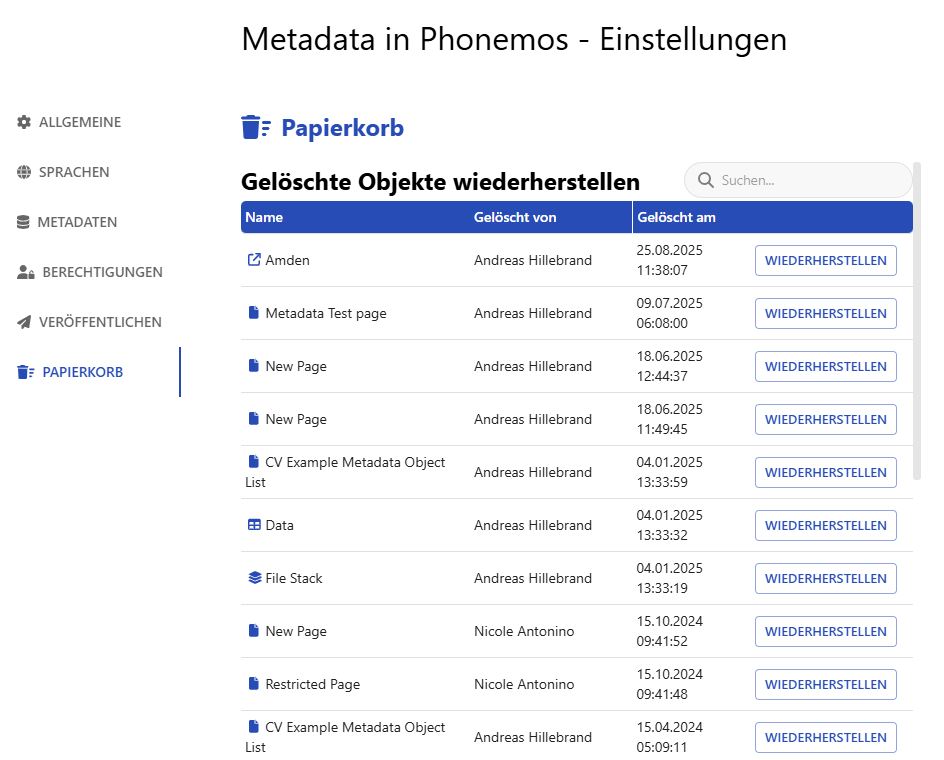
Task: Restore the Data table
Action: point(825,525)
